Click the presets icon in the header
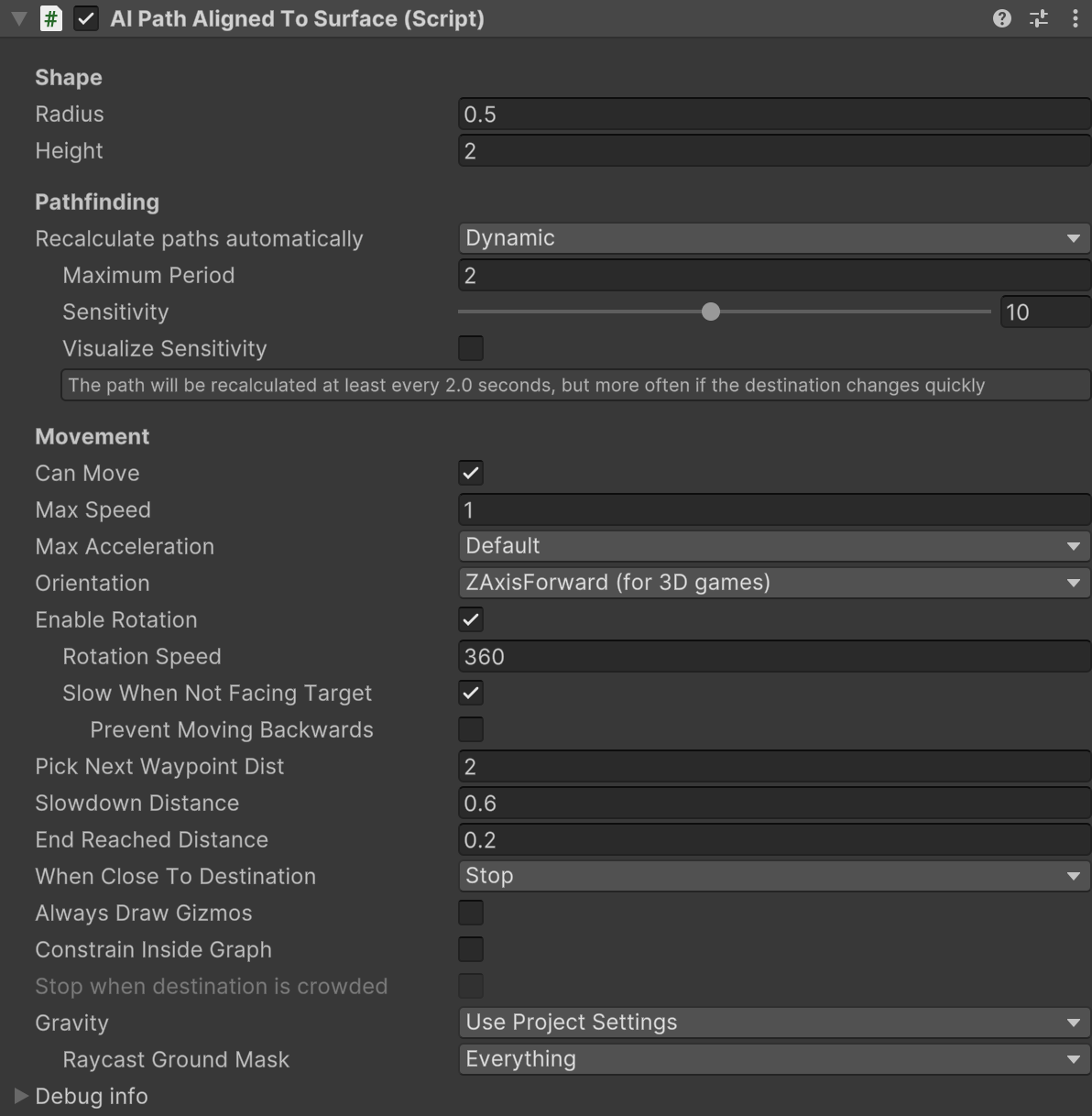 [1039, 18]
